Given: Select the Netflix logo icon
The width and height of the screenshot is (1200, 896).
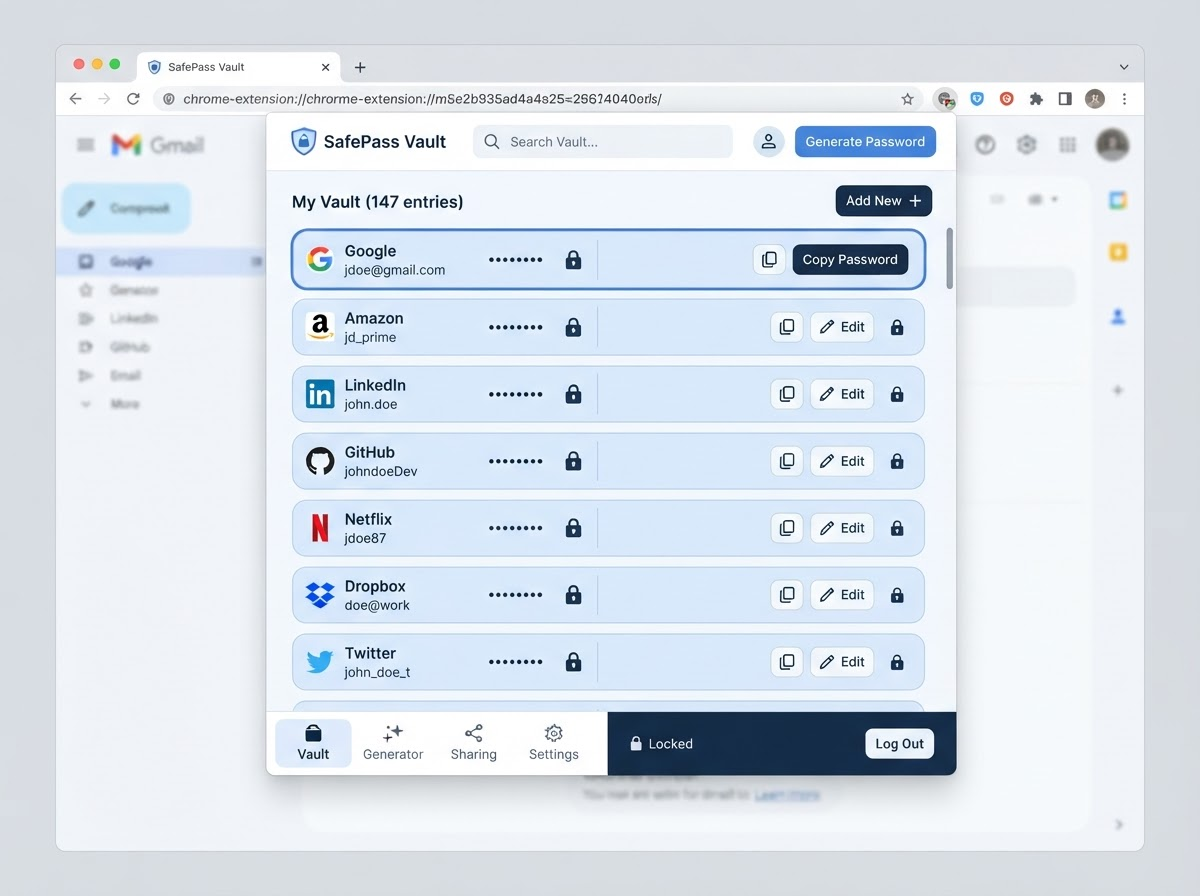Looking at the screenshot, I should (x=319, y=528).
